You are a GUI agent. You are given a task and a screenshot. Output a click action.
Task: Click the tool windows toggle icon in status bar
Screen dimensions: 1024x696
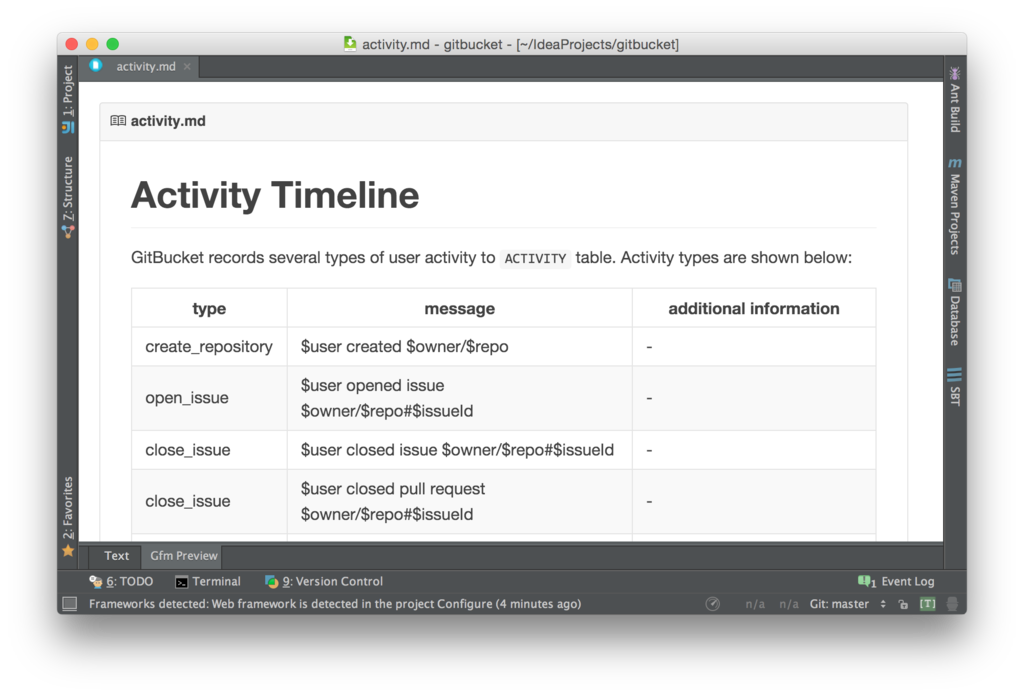click(69, 604)
